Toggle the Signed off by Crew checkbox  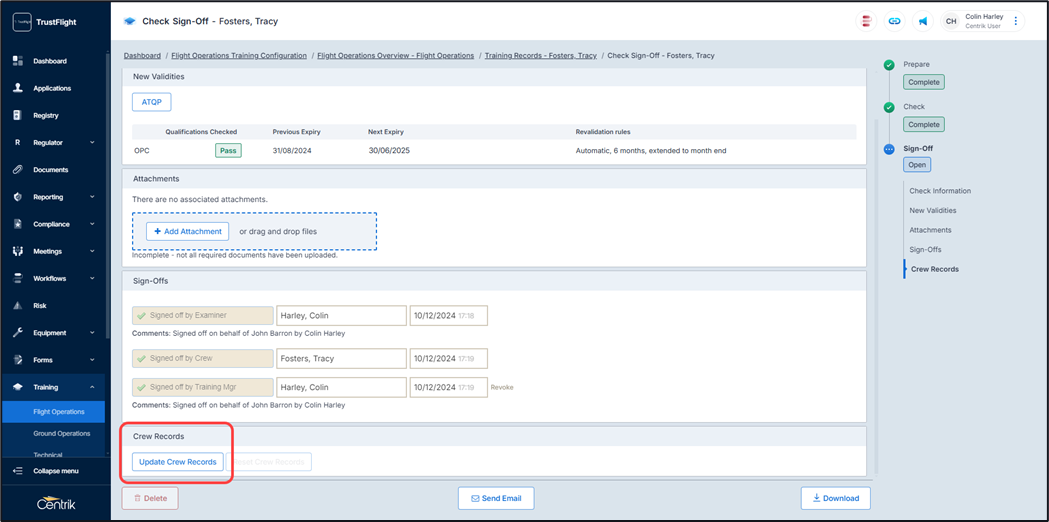(142, 358)
